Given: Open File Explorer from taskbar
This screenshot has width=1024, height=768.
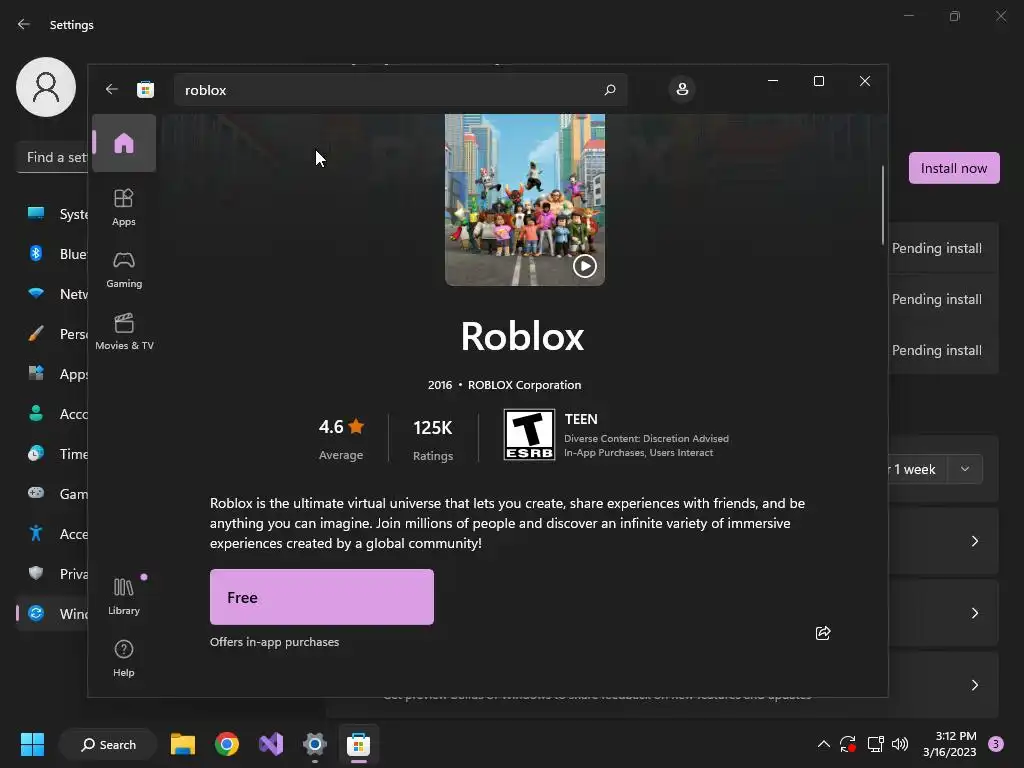Looking at the screenshot, I should click(x=183, y=744).
